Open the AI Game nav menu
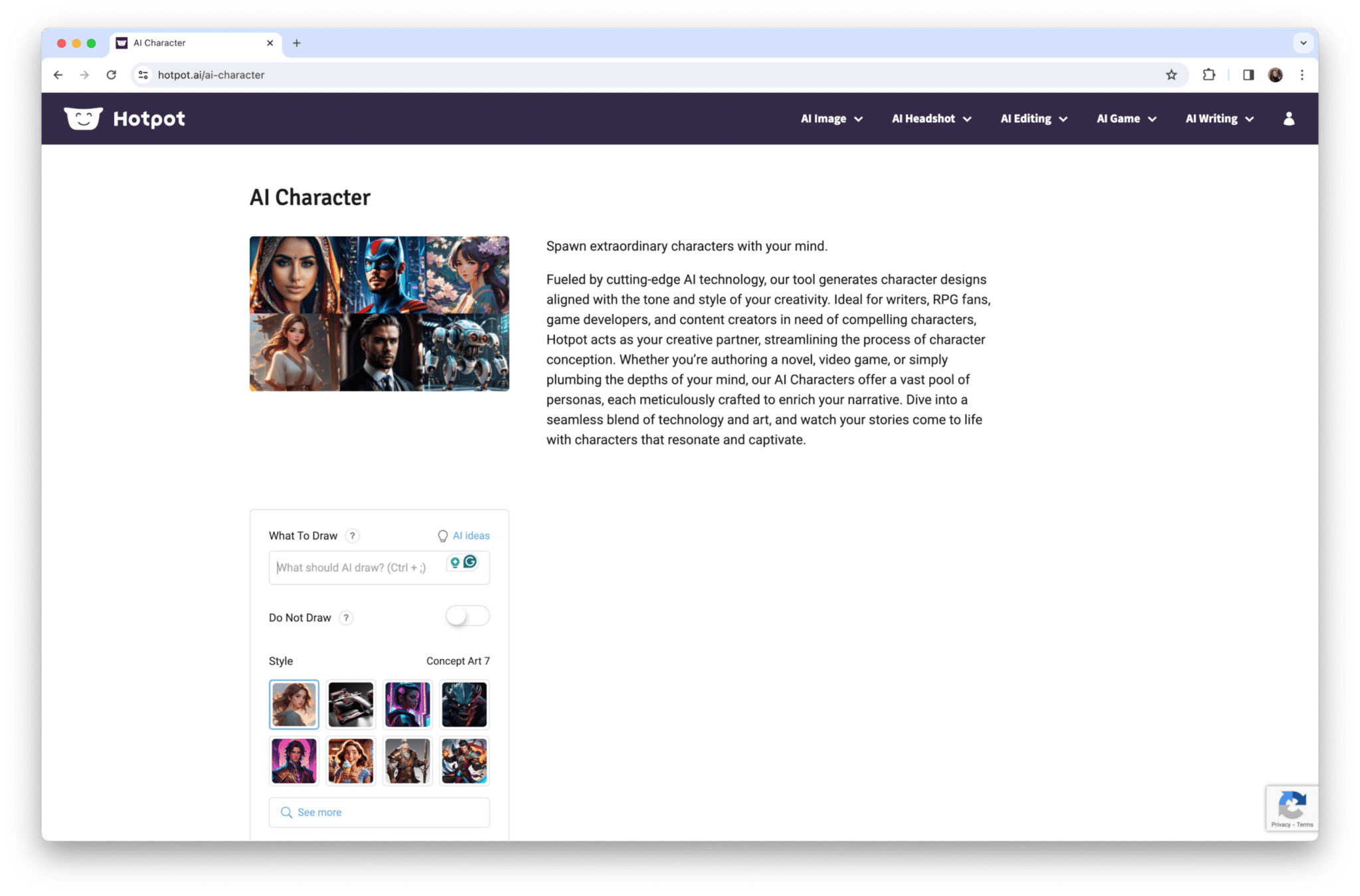 pyautogui.click(x=1126, y=119)
